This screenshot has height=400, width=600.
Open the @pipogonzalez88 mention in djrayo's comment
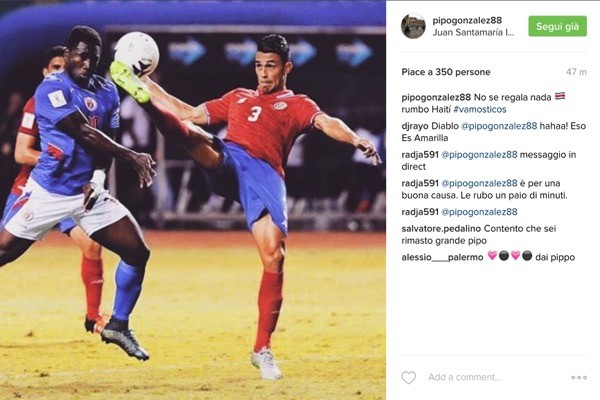499,126
